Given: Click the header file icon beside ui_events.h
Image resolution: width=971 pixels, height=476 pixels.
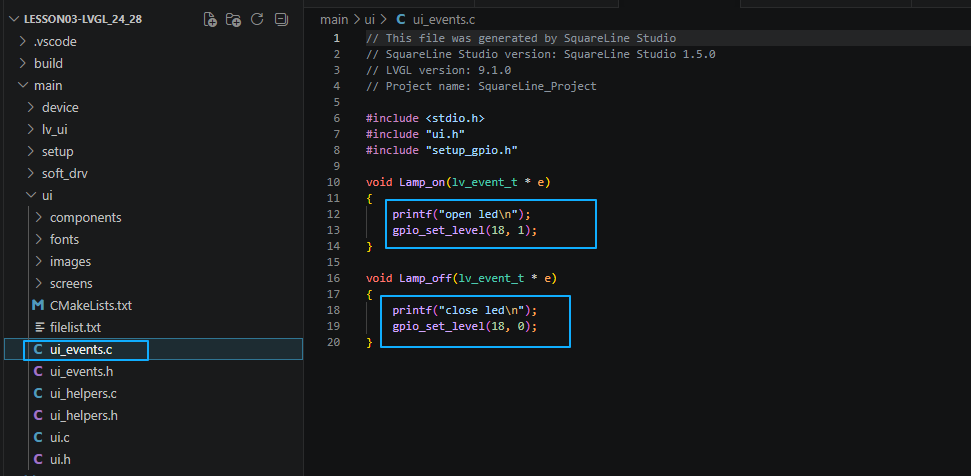Looking at the screenshot, I should coord(38,371).
